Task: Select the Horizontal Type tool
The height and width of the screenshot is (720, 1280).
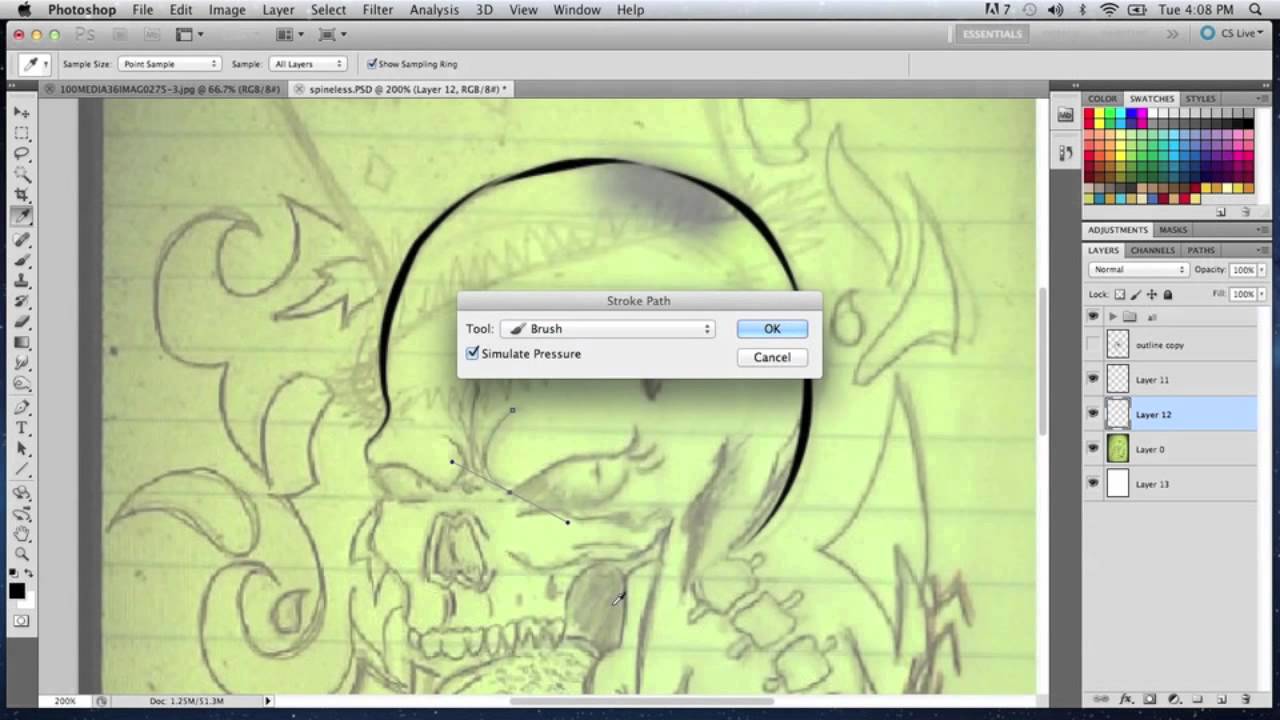Action: 21,428
